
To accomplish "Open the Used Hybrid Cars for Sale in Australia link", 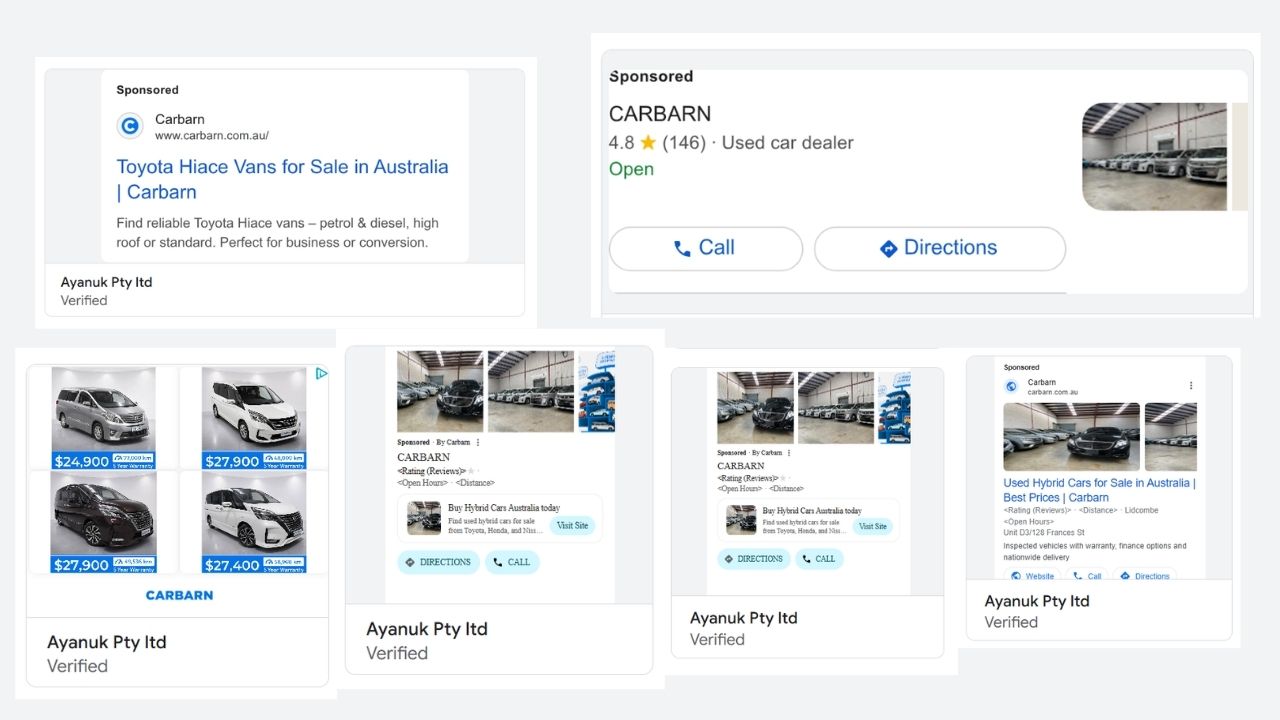I will 1099,490.
